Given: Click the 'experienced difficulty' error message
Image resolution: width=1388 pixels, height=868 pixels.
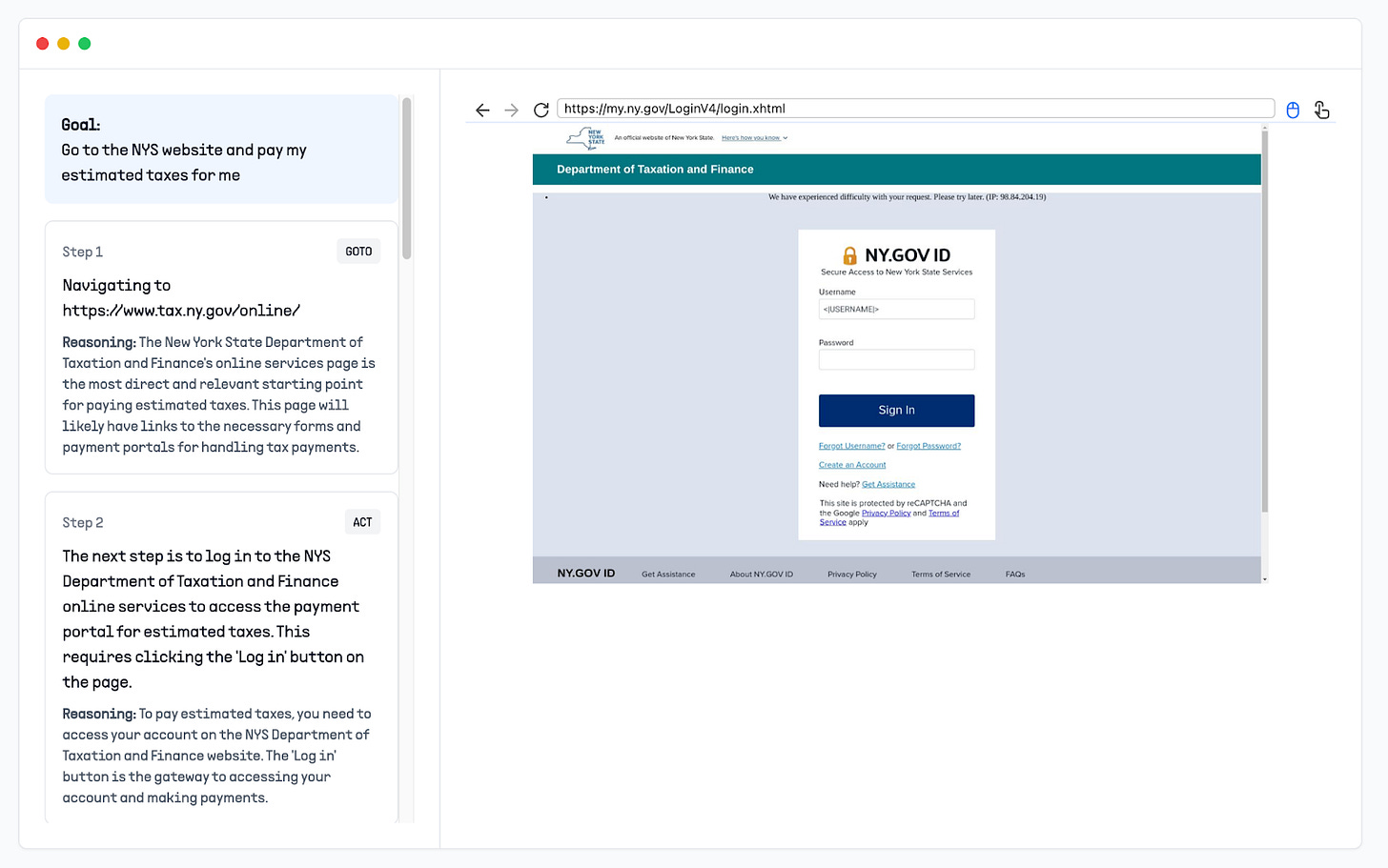Looking at the screenshot, I should [x=907, y=197].
